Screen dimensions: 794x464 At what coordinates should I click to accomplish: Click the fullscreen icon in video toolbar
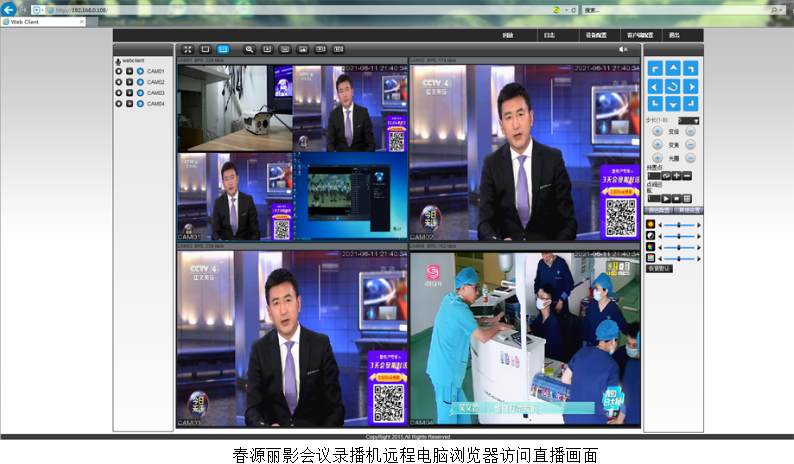click(187, 48)
